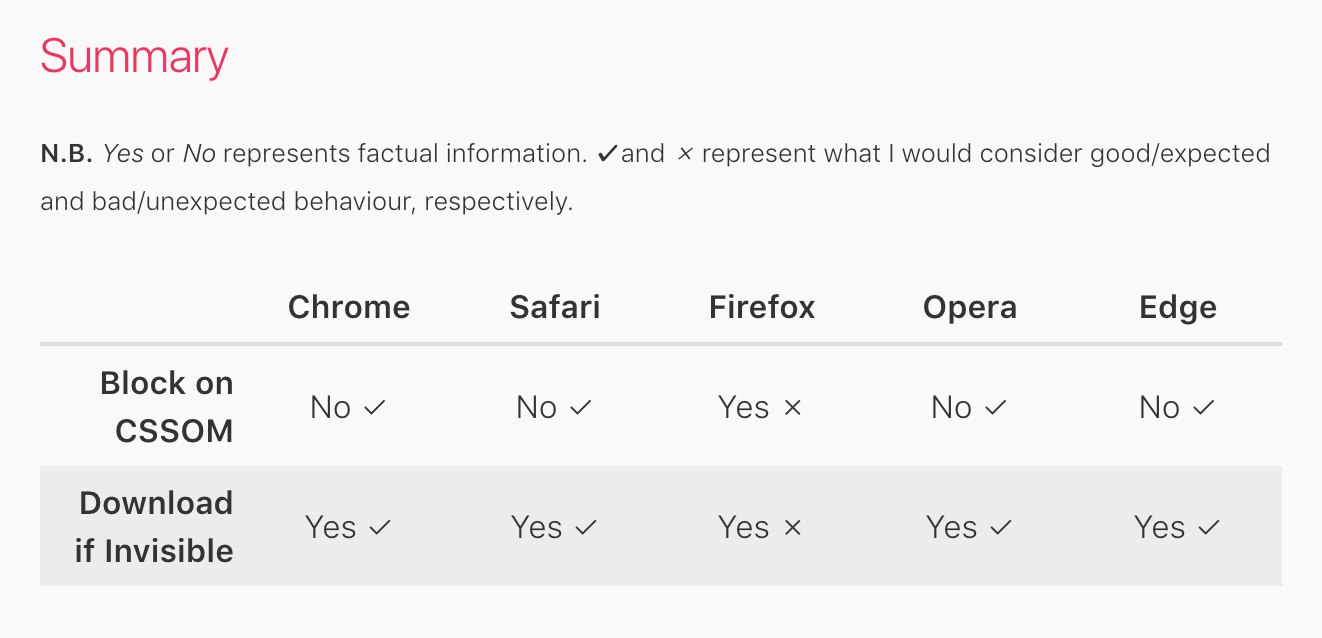Click the No value under Safari
Viewport: 1322px width, 638px height.
tap(536, 408)
